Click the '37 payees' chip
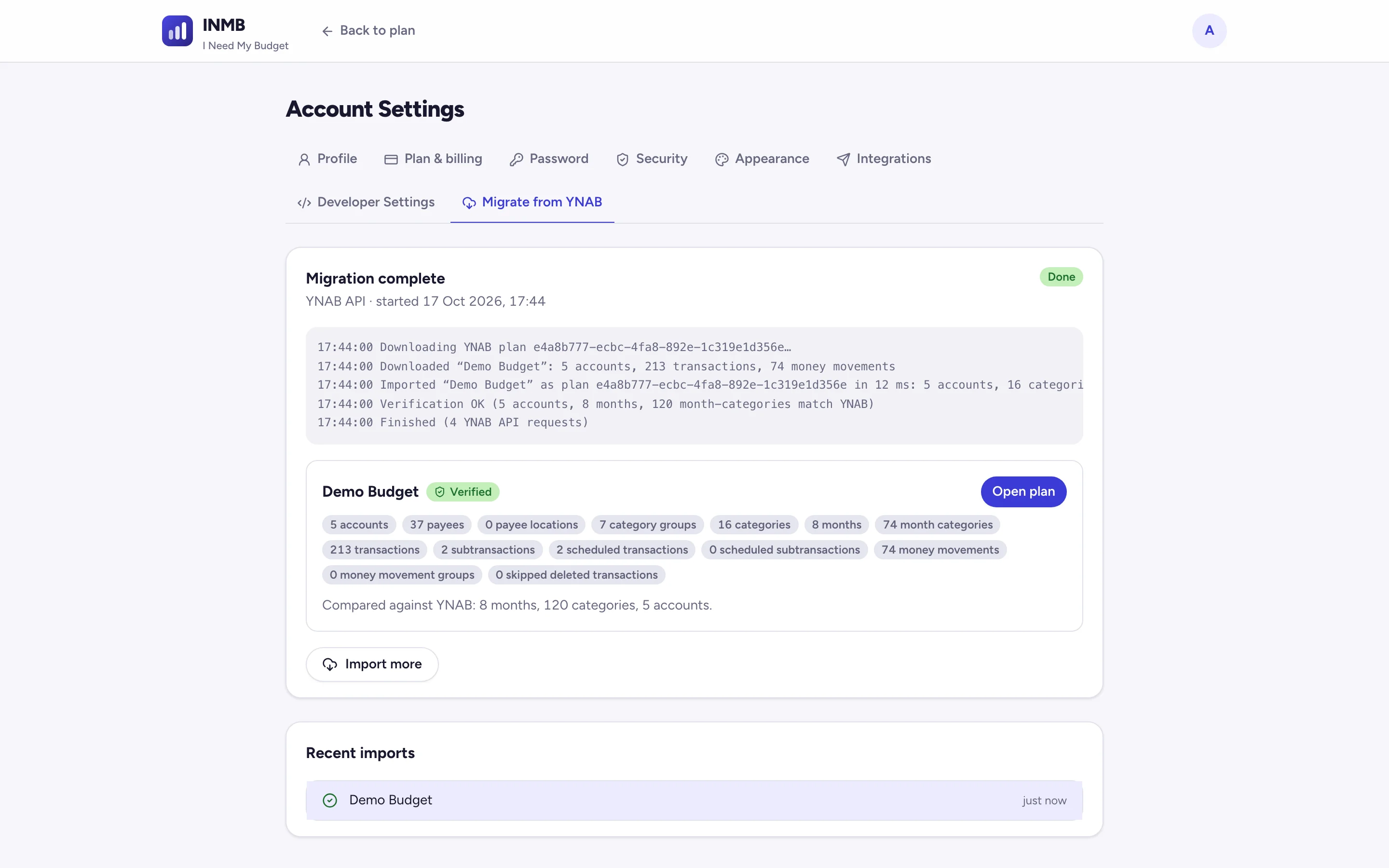Image resolution: width=1389 pixels, height=868 pixels. 437,525
